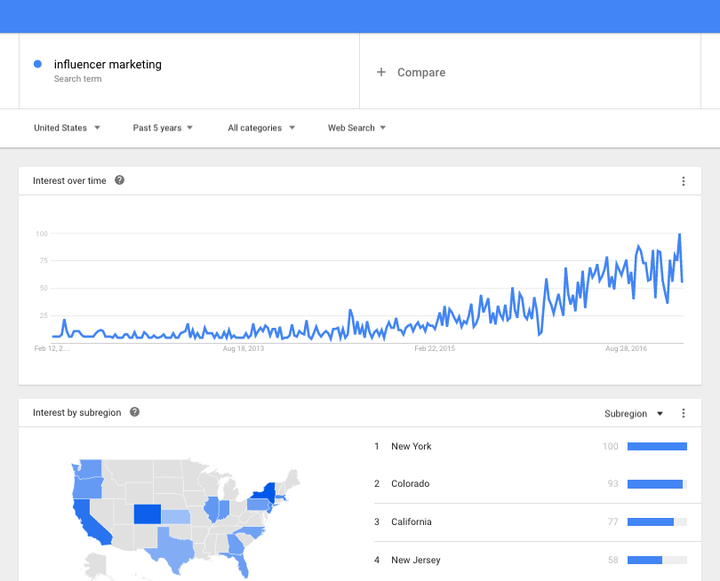Edit the influencer marketing search term

click(x=108, y=65)
